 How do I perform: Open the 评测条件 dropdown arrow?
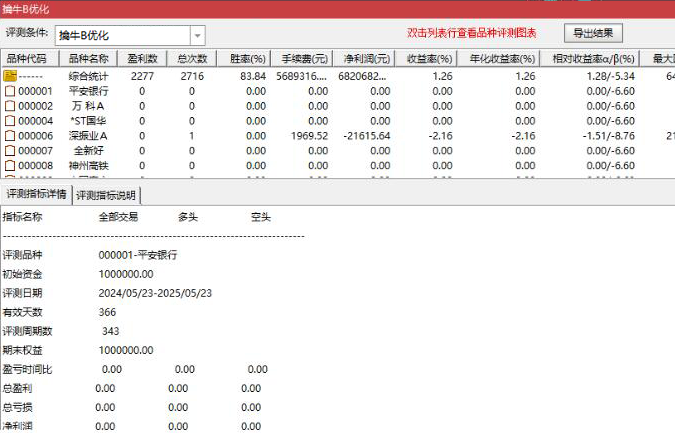click(198, 35)
